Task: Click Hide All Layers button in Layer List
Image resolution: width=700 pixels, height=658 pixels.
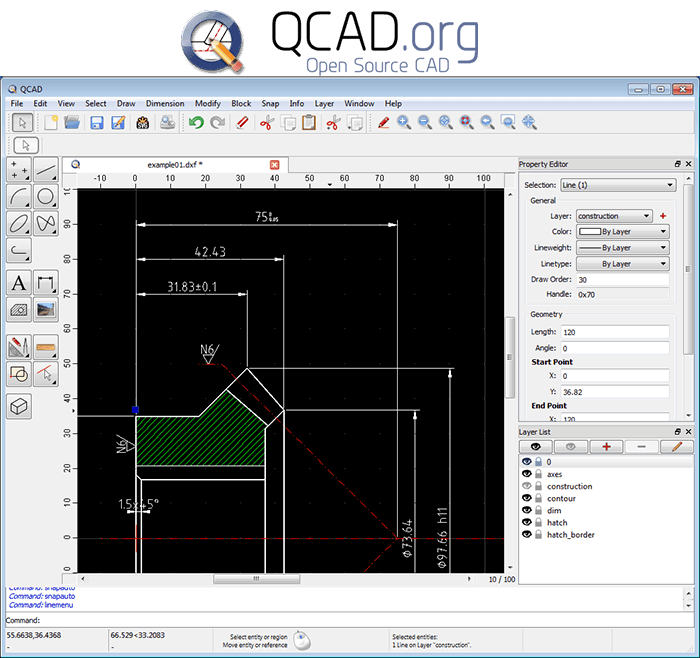Action: coord(571,447)
